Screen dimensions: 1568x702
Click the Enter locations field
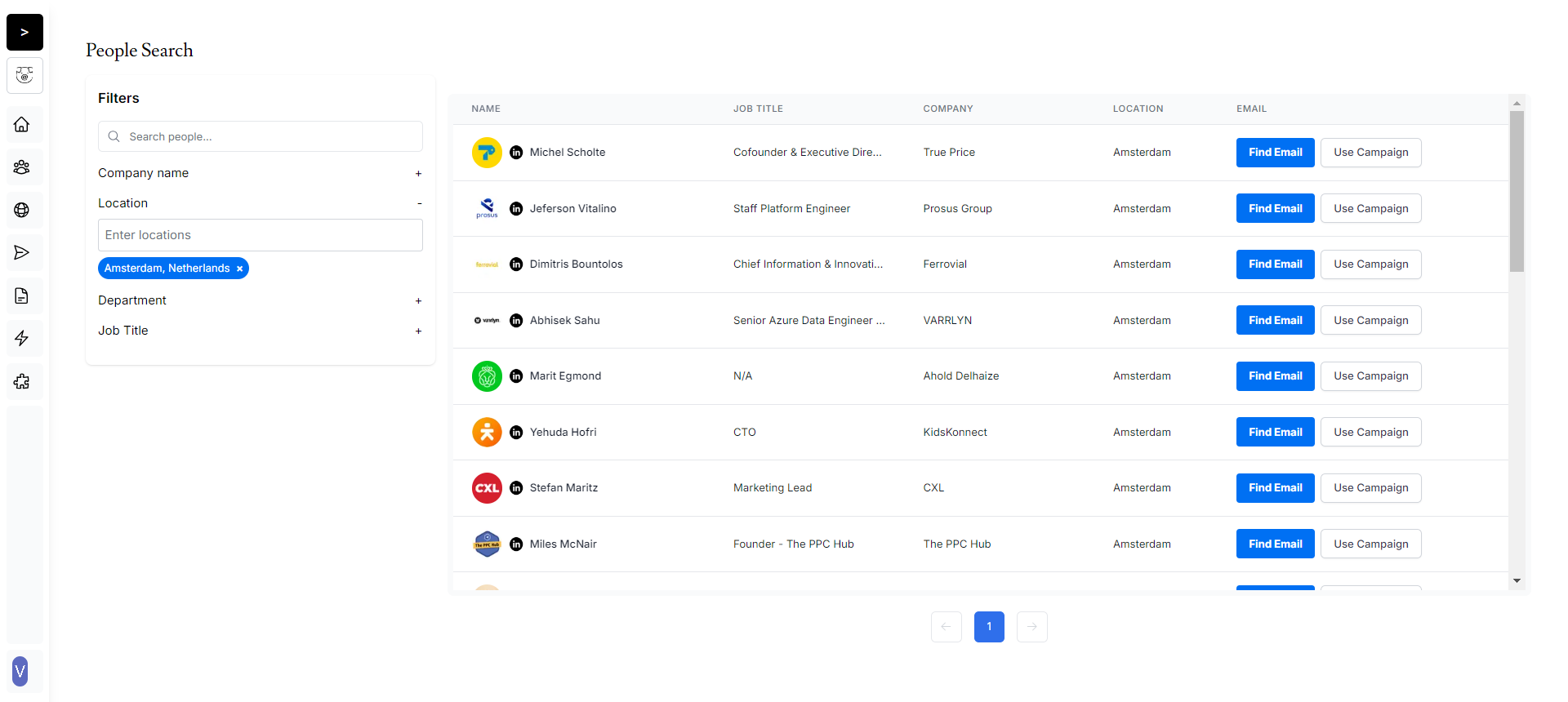point(261,235)
